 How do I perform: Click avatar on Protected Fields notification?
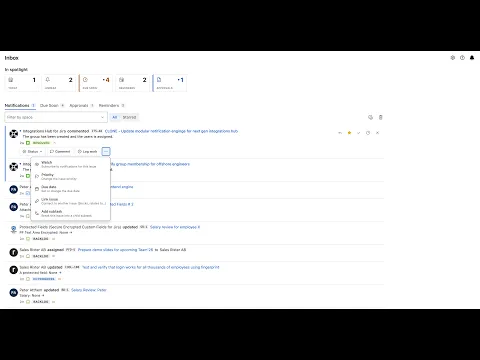tap(14, 230)
